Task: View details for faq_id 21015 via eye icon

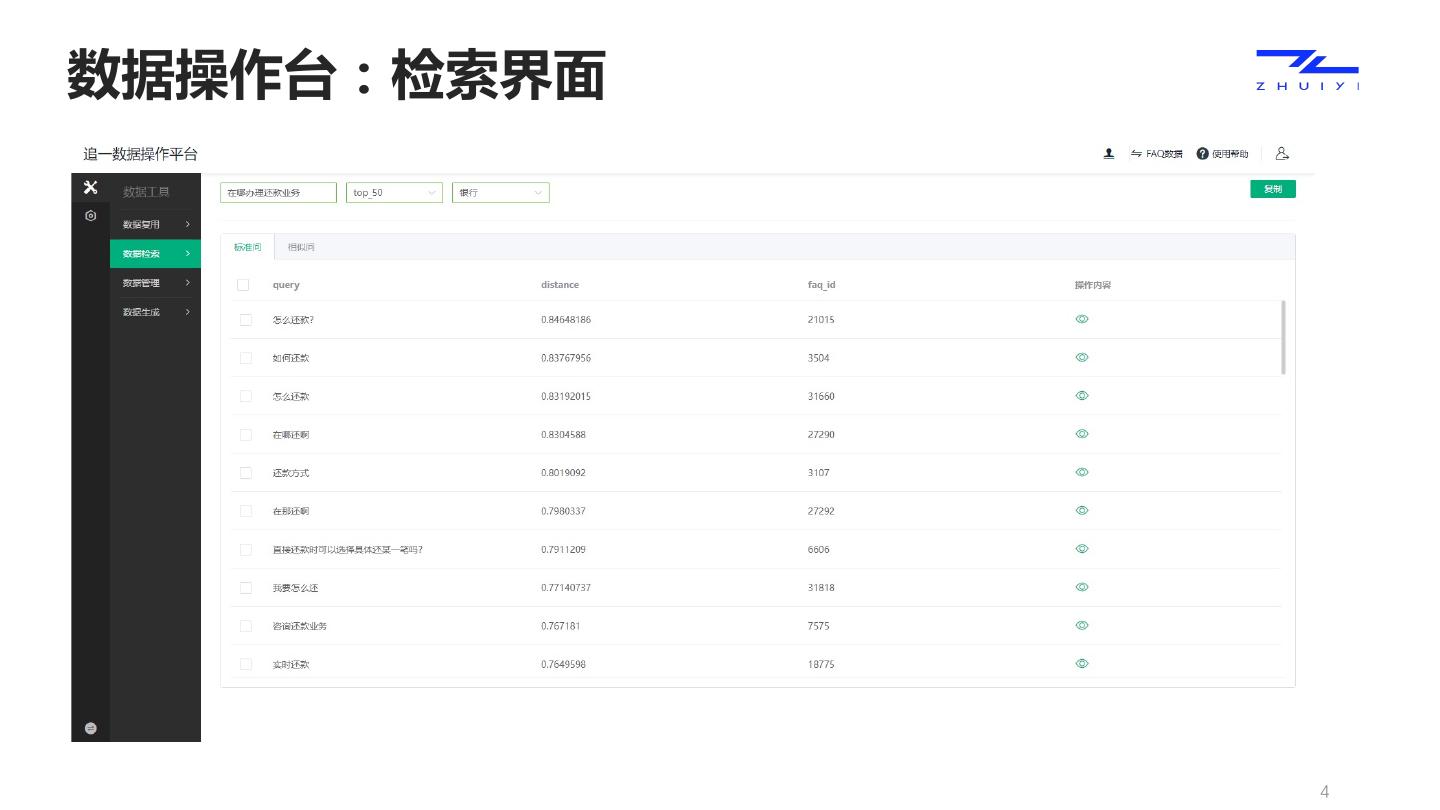Action: pyautogui.click(x=1081, y=319)
